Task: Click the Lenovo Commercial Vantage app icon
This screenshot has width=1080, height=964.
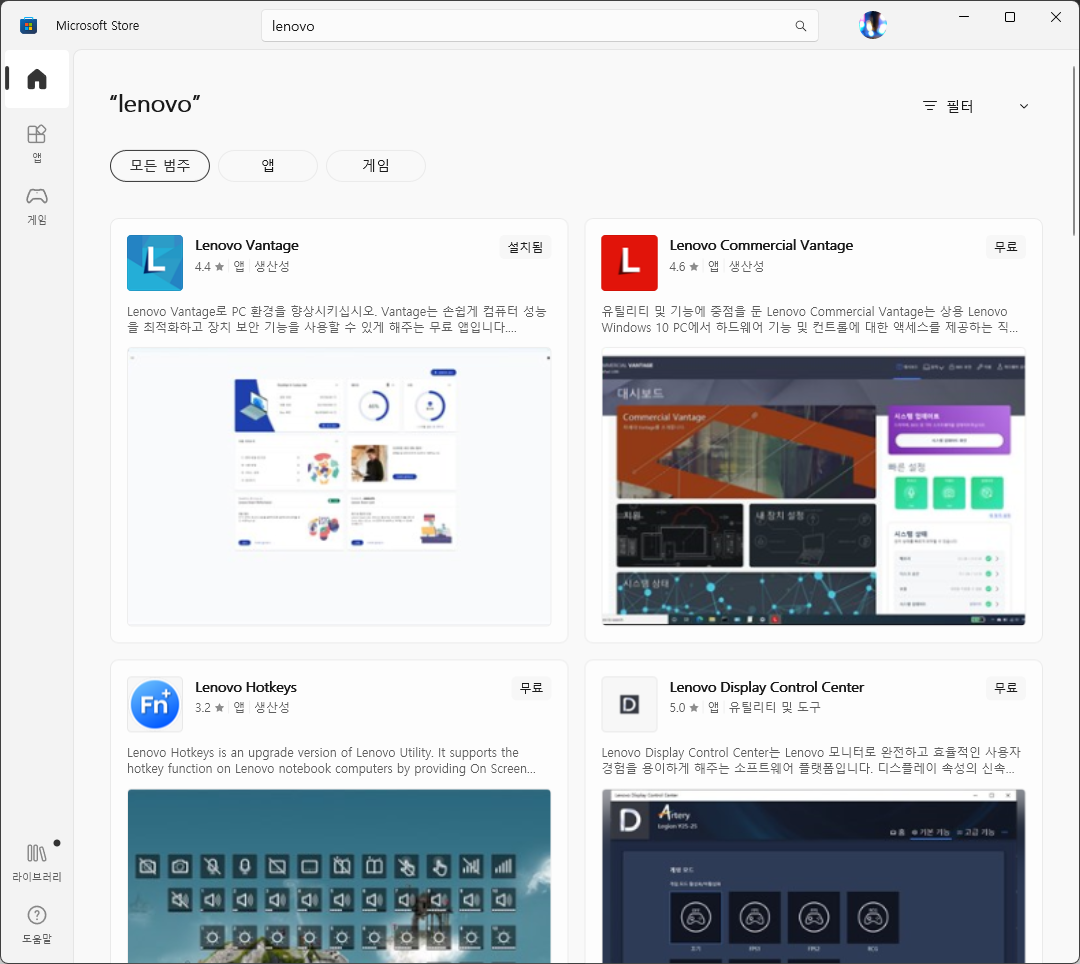Action: 630,263
